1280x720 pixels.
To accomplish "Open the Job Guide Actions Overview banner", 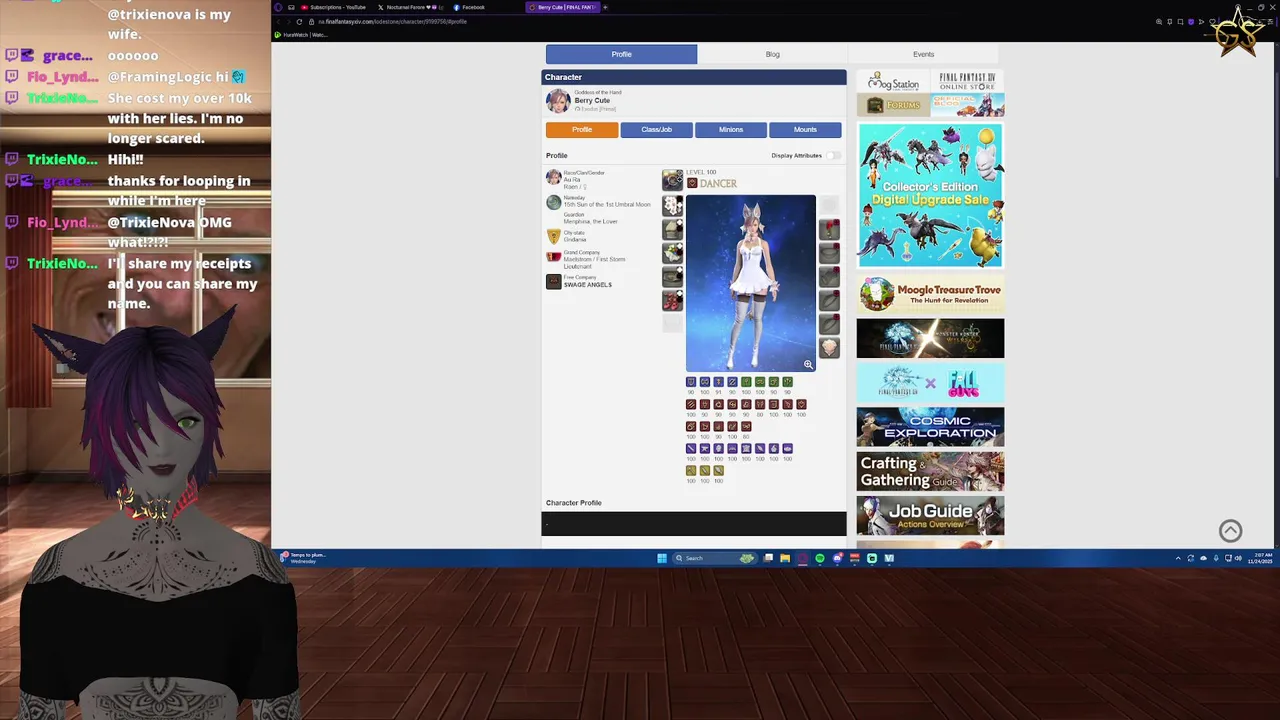I will click(930, 516).
